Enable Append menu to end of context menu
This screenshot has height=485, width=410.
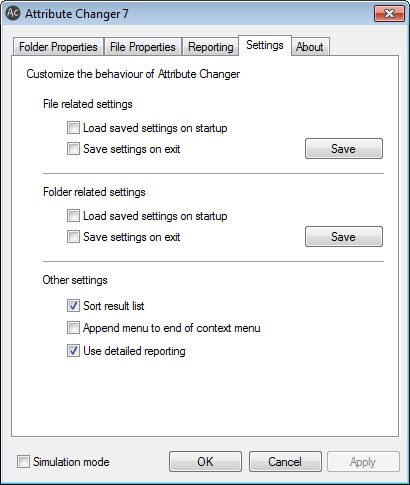[73, 328]
